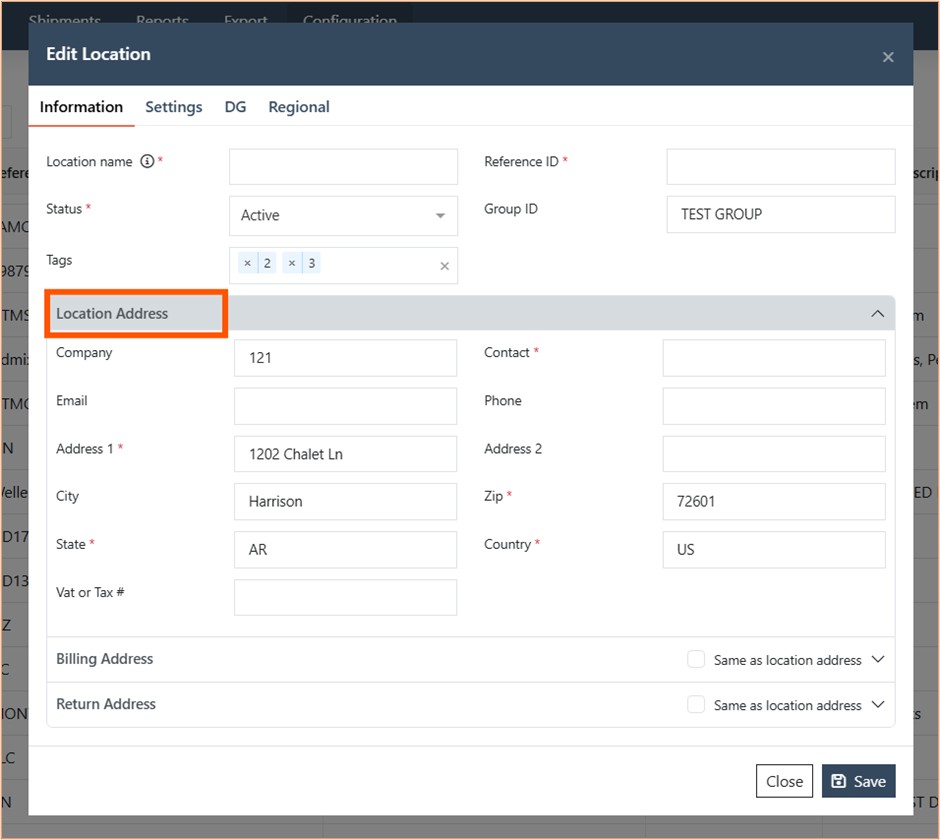Focus the Contact input field
Image resolution: width=940 pixels, height=840 pixels.
point(774,358)
